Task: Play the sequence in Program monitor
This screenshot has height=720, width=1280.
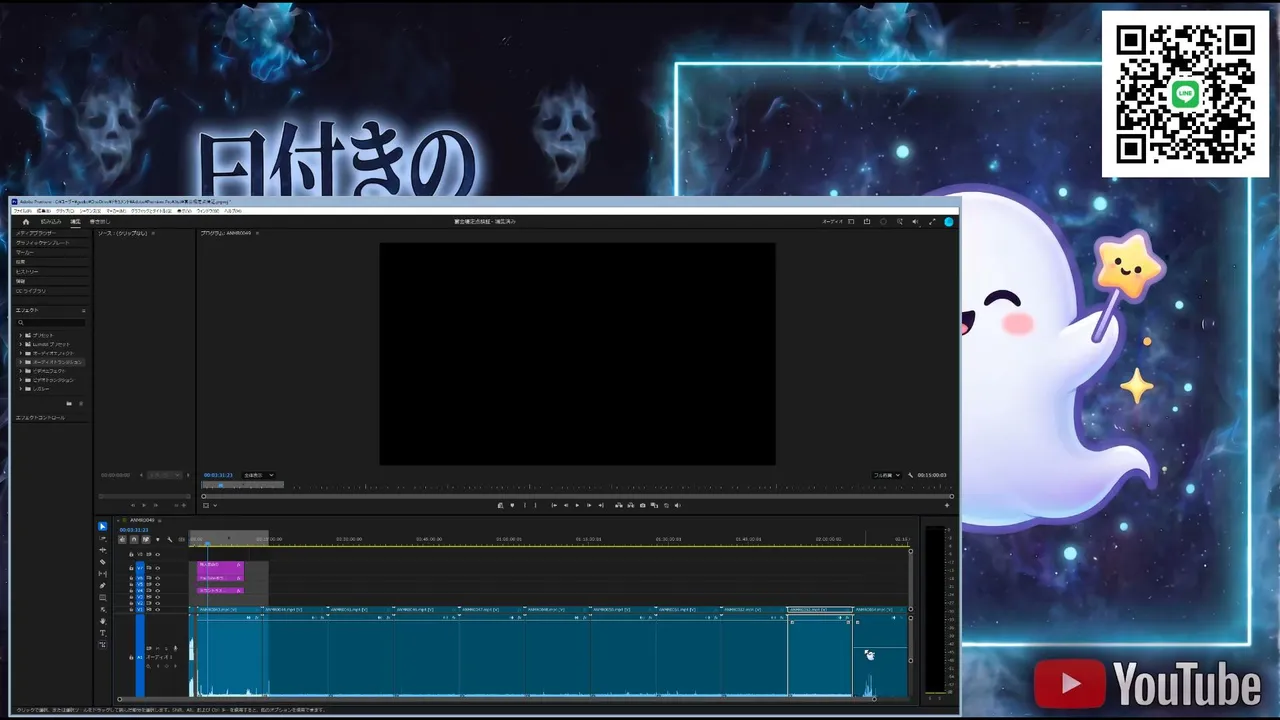Action: (577, 505)
